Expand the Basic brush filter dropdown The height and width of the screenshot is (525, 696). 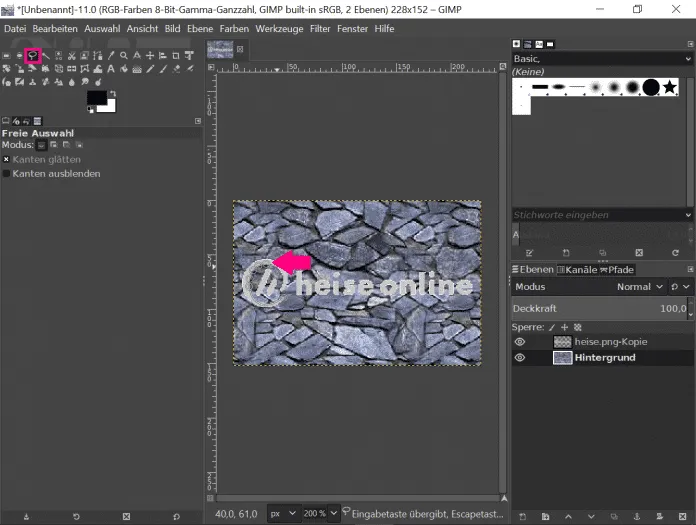[x=688, y=59]
